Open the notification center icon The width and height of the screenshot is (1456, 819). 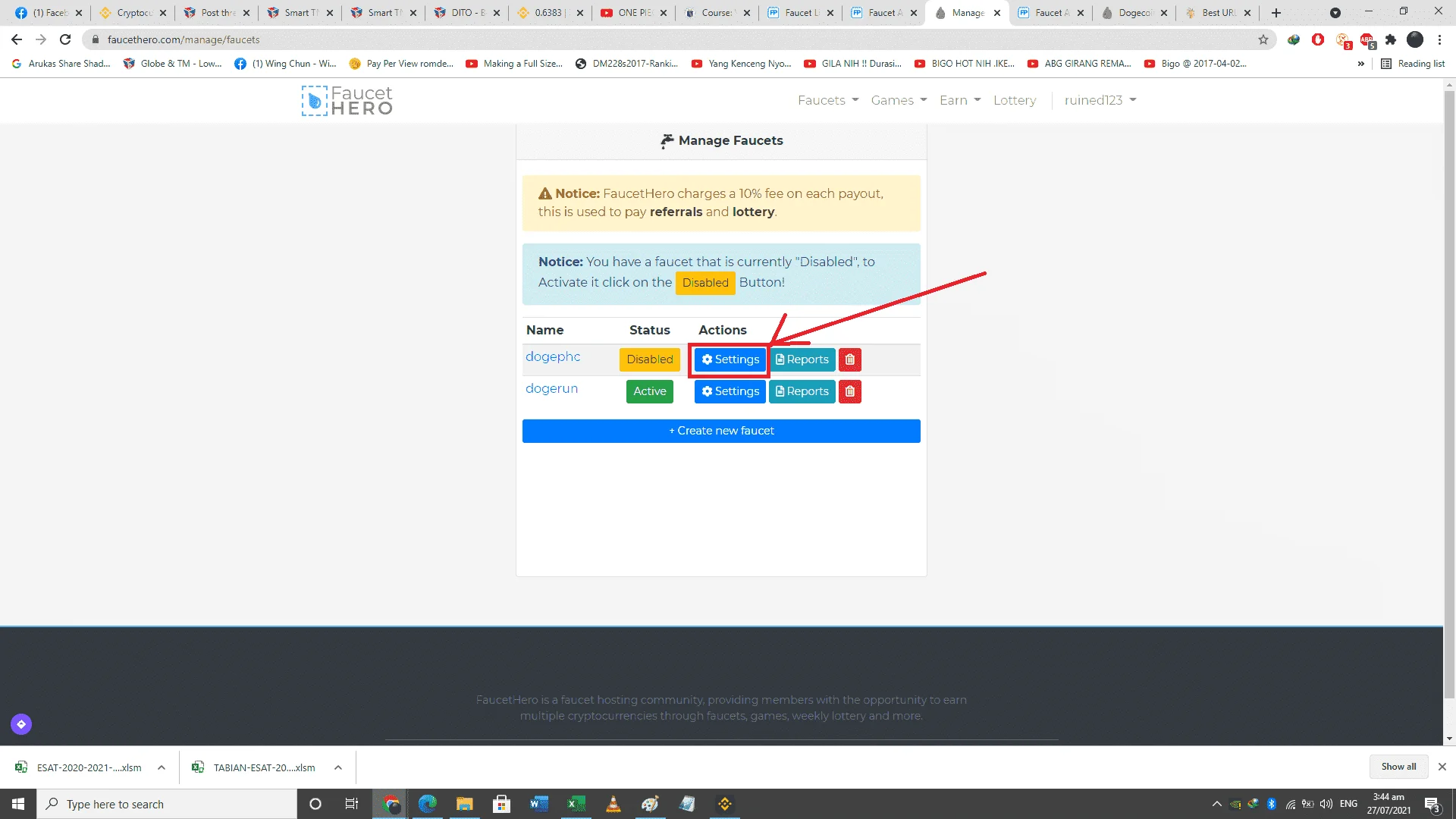[1432, 804]
